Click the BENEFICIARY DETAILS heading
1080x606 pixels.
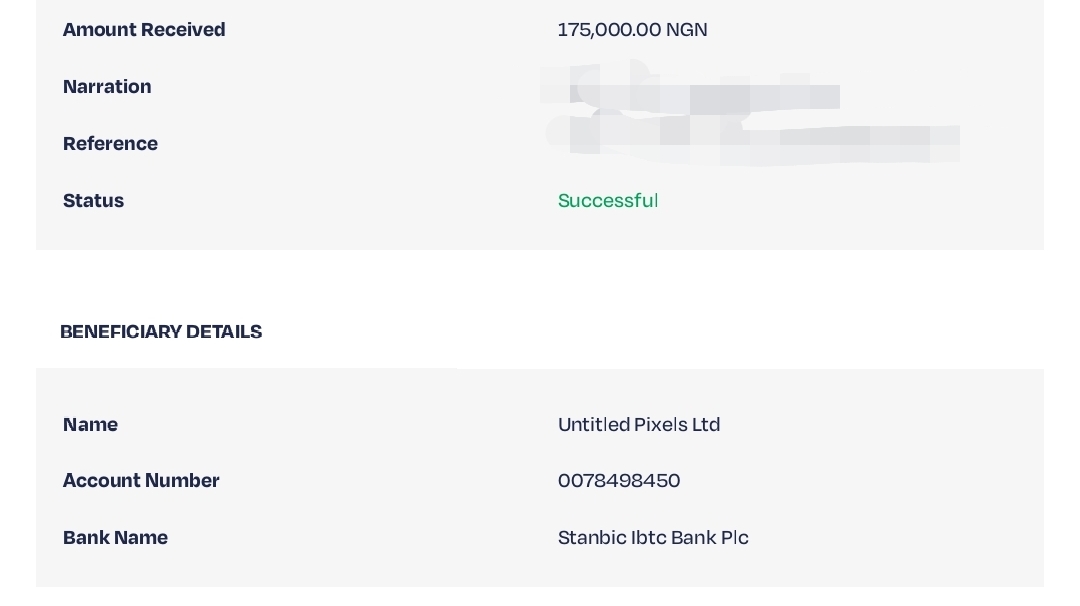tap(161, 332)
